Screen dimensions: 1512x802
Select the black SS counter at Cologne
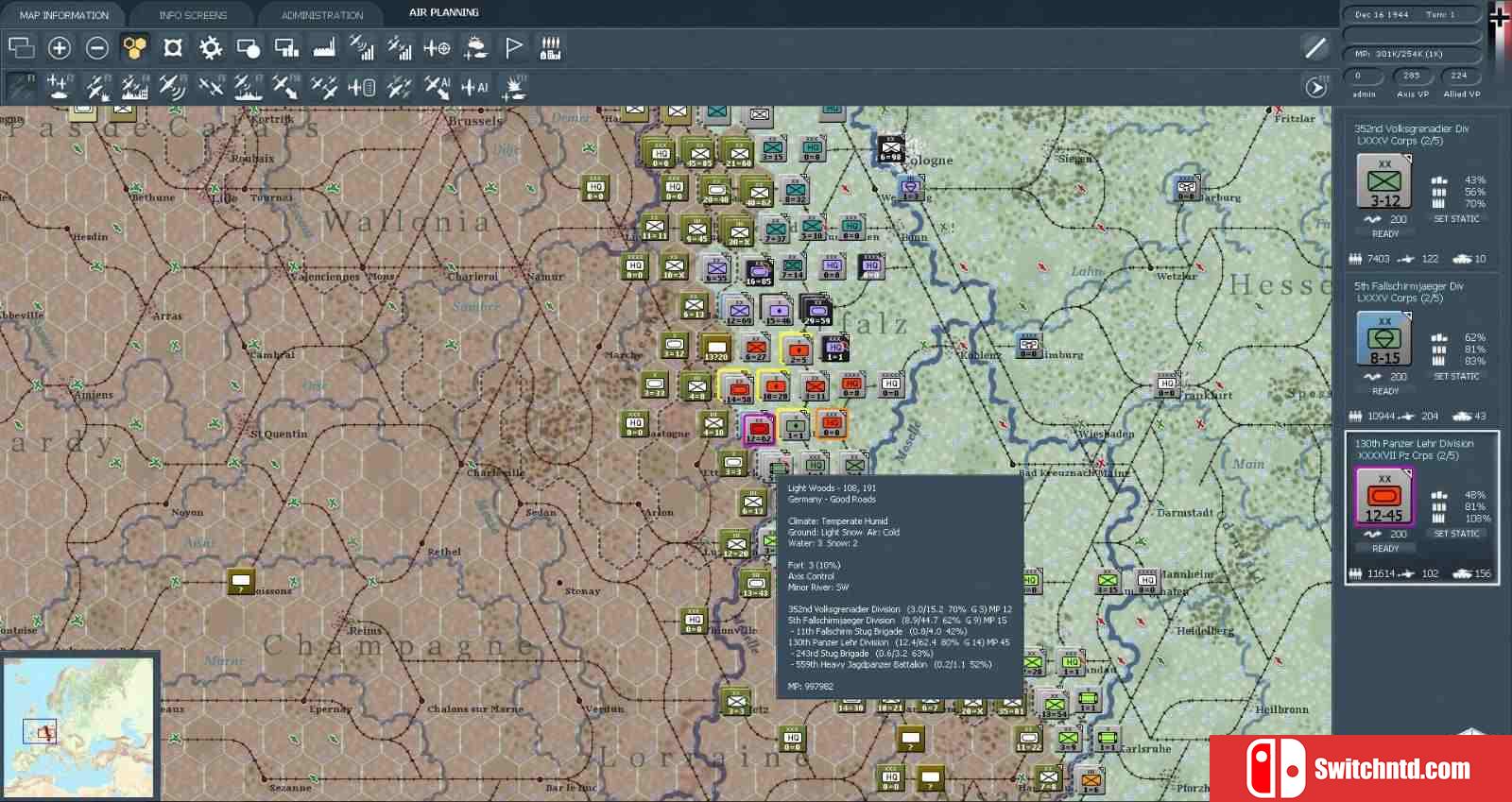point(891,148)
